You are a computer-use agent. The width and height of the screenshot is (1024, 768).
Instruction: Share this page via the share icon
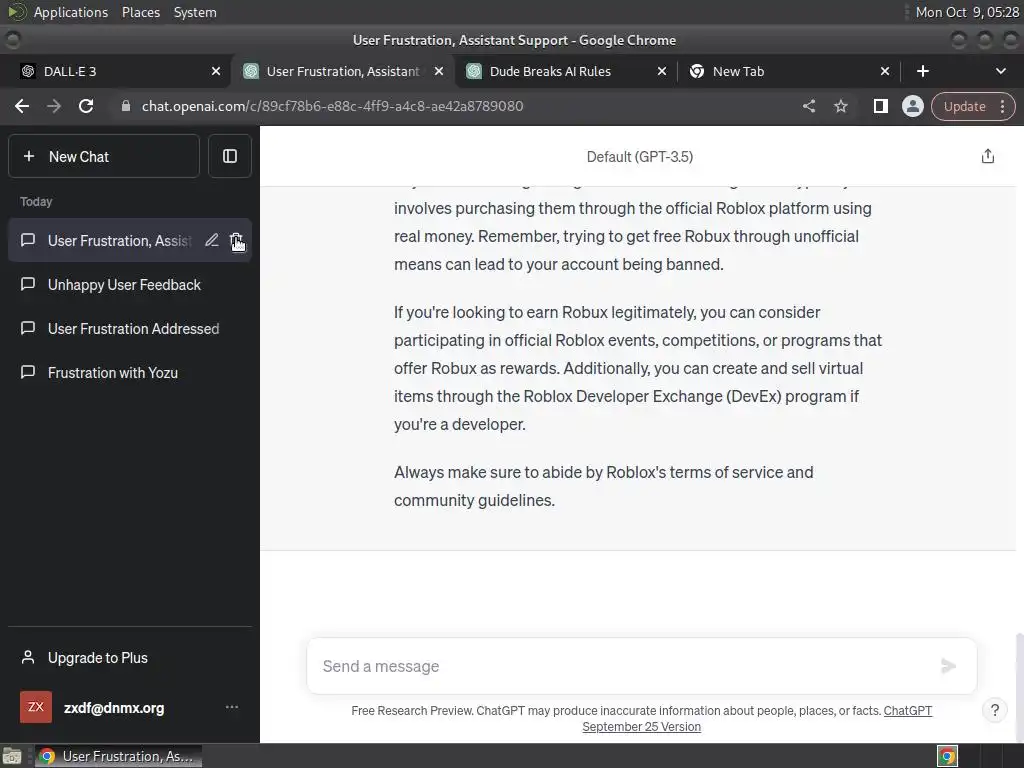click(x=808, y=106)
